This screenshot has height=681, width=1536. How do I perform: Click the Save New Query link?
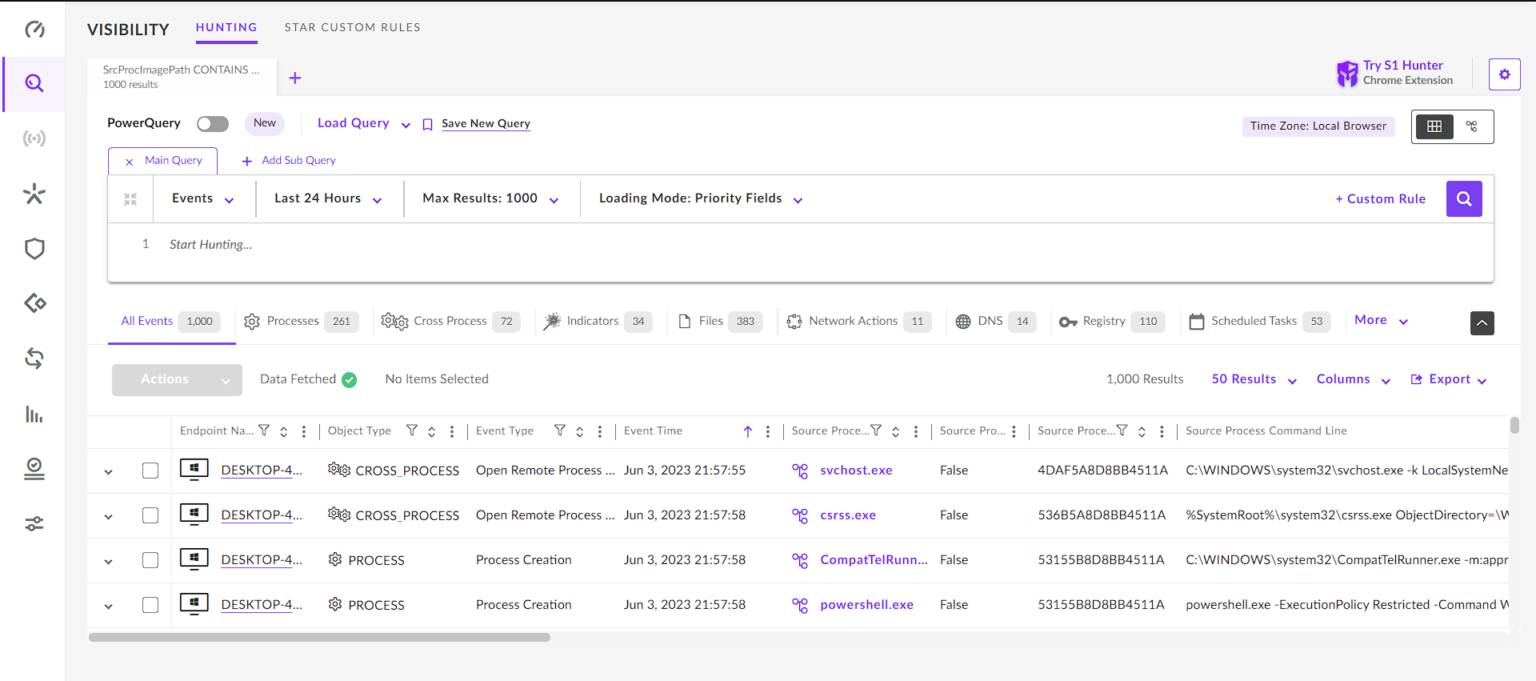click(485, 123)
